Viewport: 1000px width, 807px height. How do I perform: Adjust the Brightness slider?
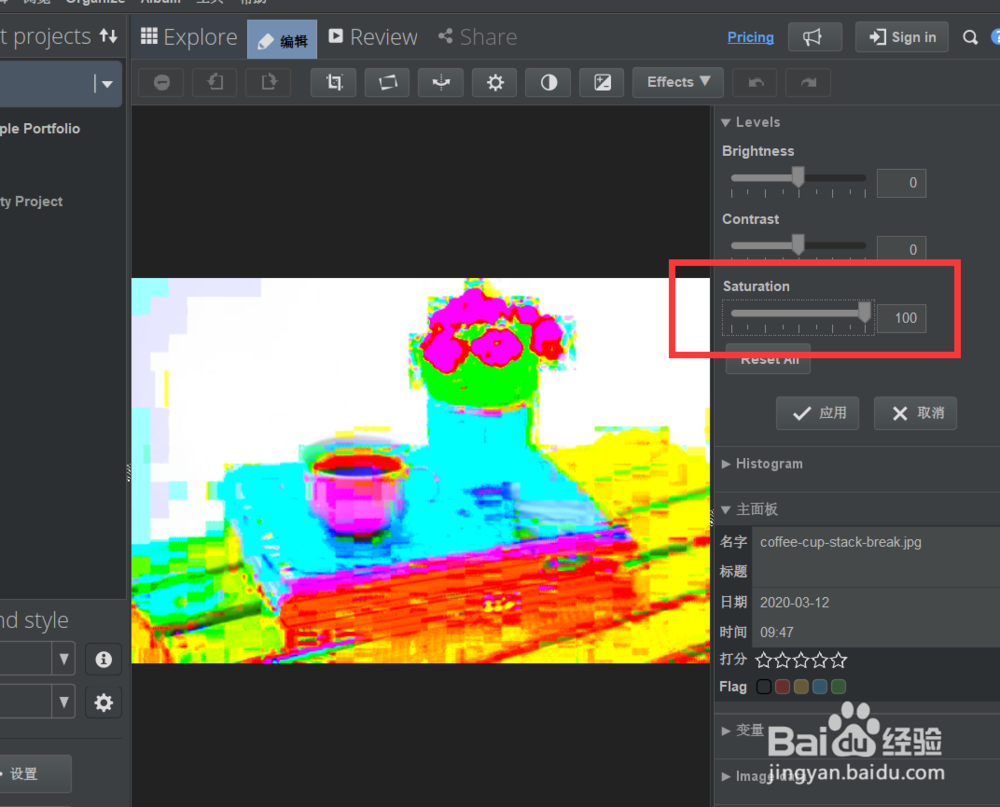pyautogui.click(x=798, y=179)
